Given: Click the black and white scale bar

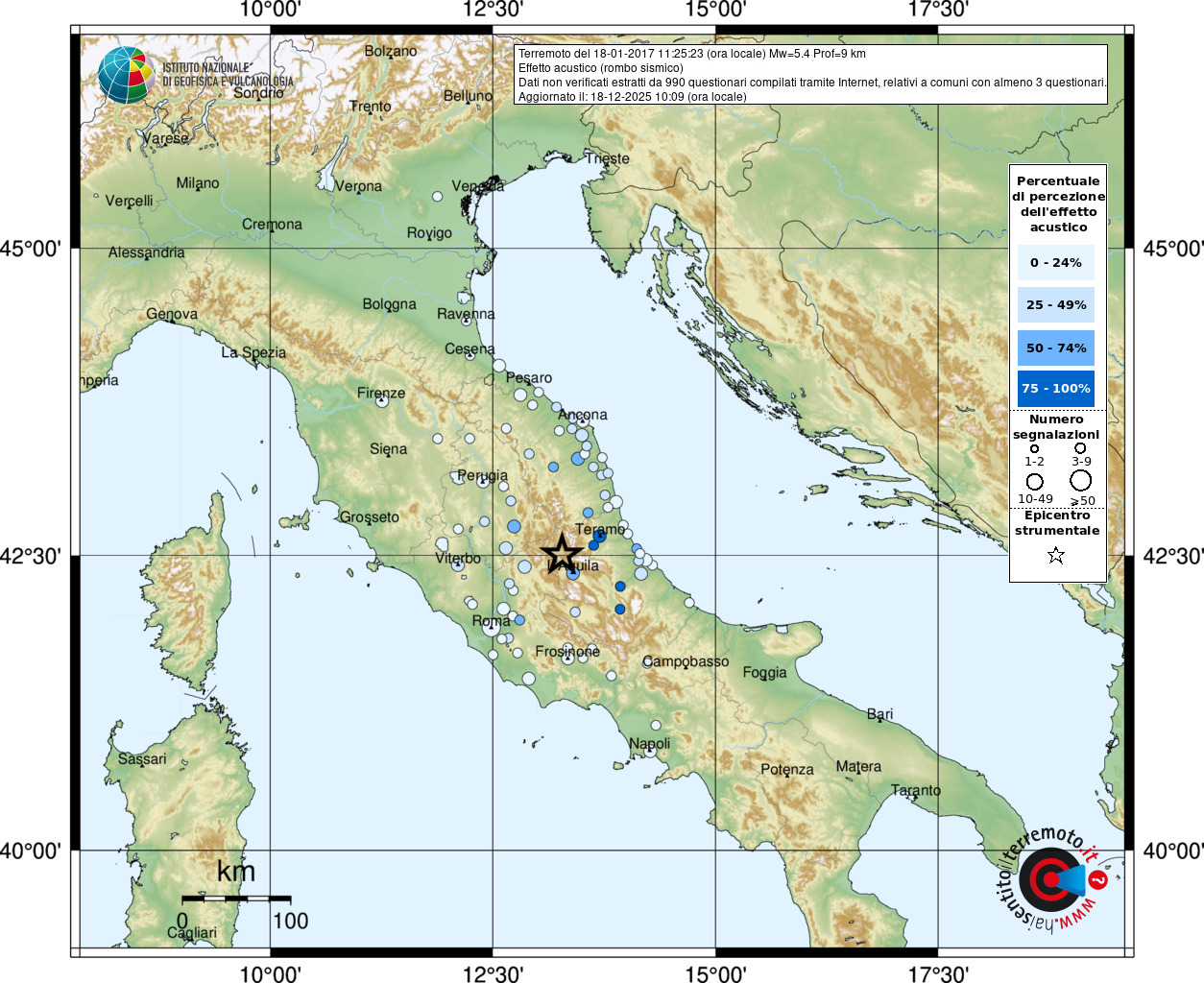Looking at the screenshot, I should [236, 899].
